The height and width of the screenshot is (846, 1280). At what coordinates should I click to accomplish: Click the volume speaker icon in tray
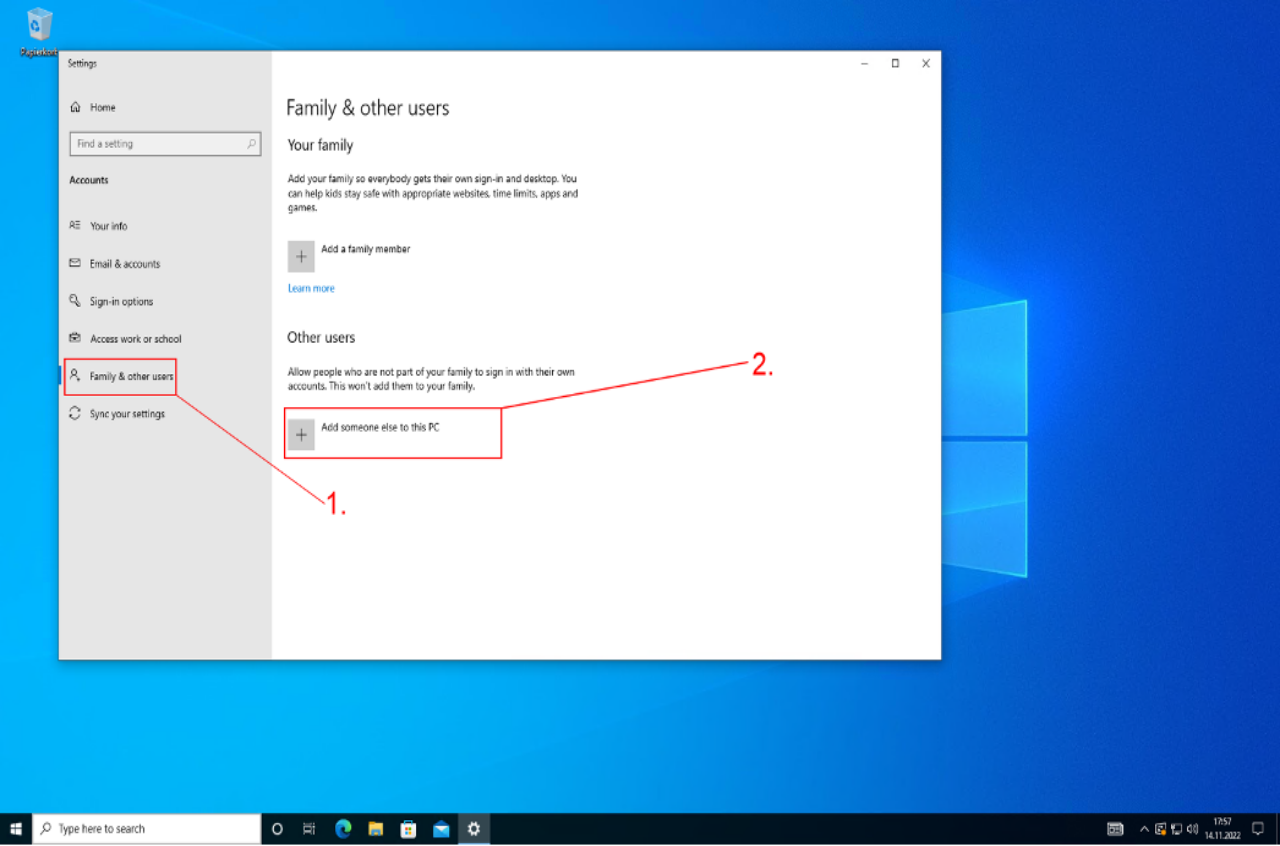coord(1192,829)
